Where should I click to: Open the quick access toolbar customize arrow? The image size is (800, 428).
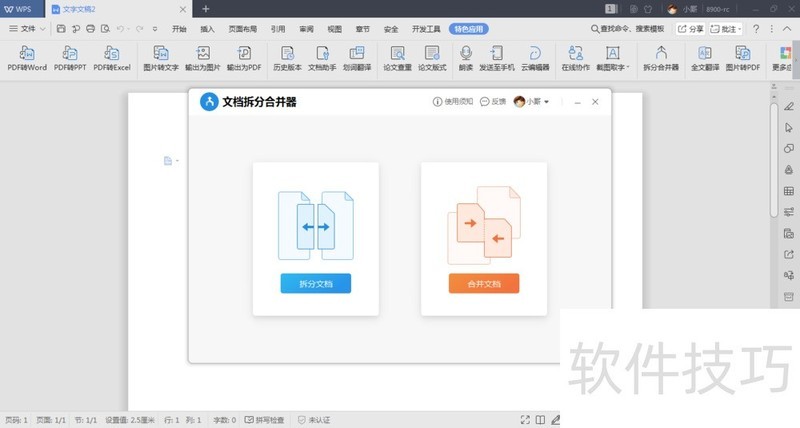[x=155, y=29]
